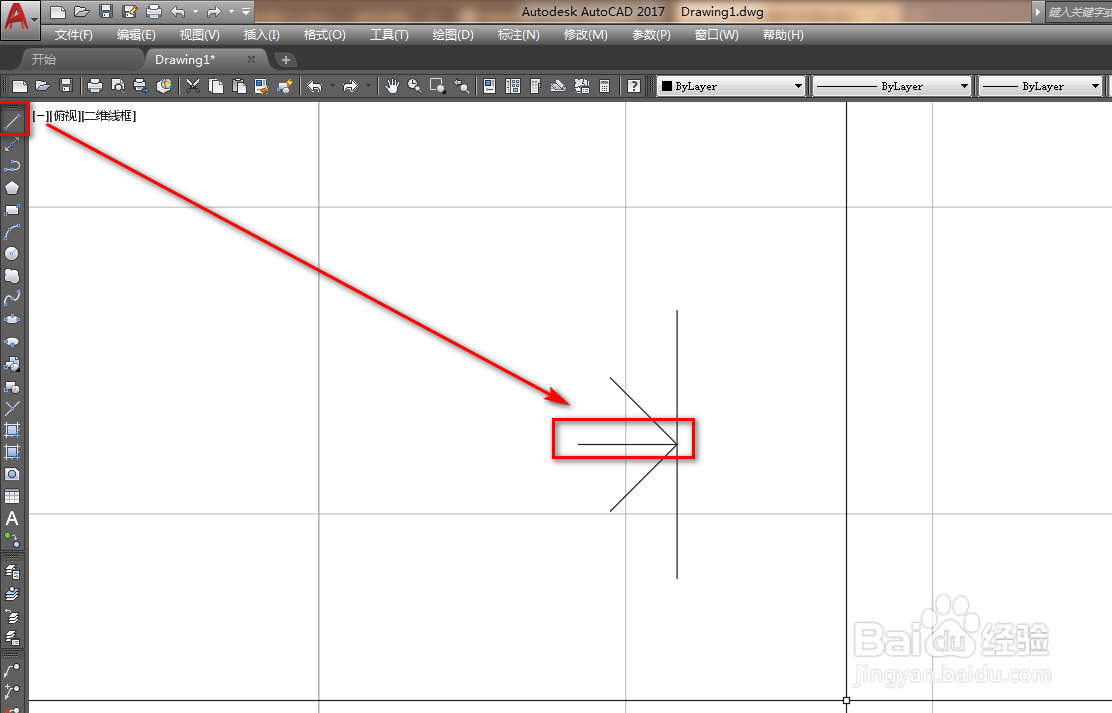Open the 修改(M) menu
The width and height of the screenshot is (1112, 713).
click(585, 35)
